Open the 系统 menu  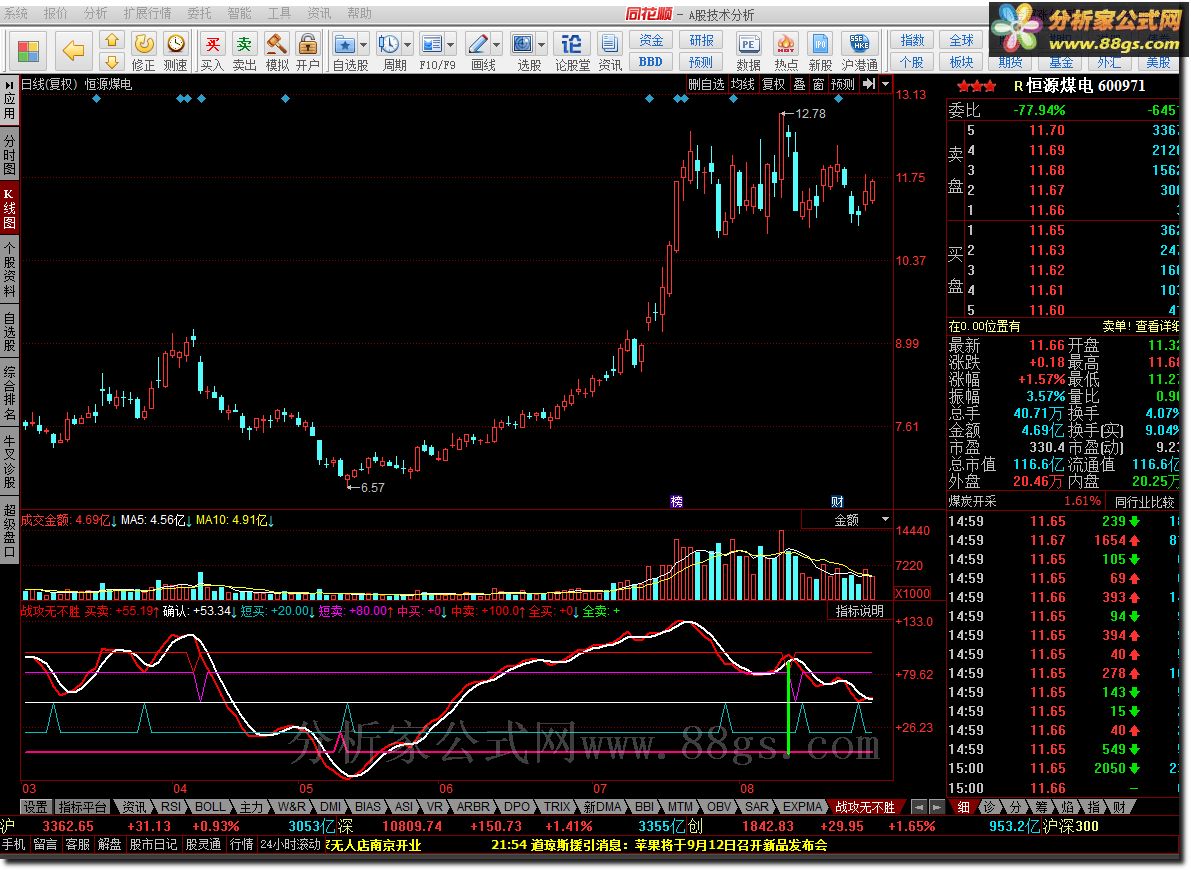pyautogui.click(x=16, y=14)
